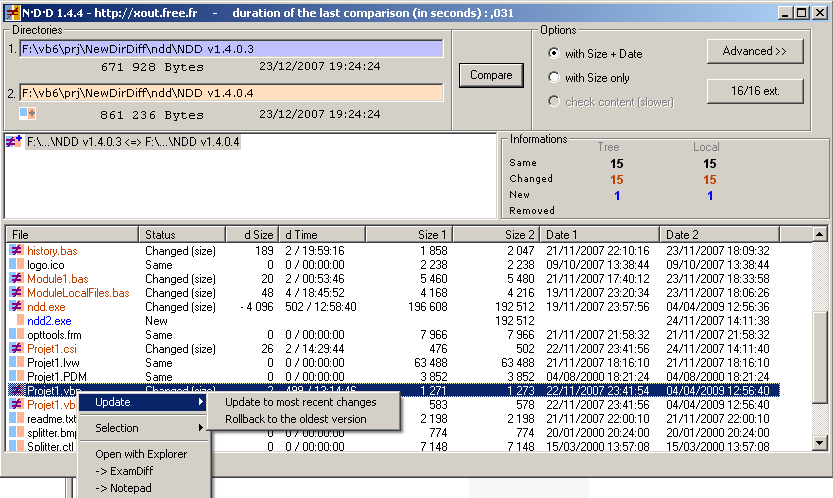Click the comparison icon beside F:\...\NDD v1.4.0.3 tree entry
Screen dimensions: 833x498
click(x=14, y=142)
